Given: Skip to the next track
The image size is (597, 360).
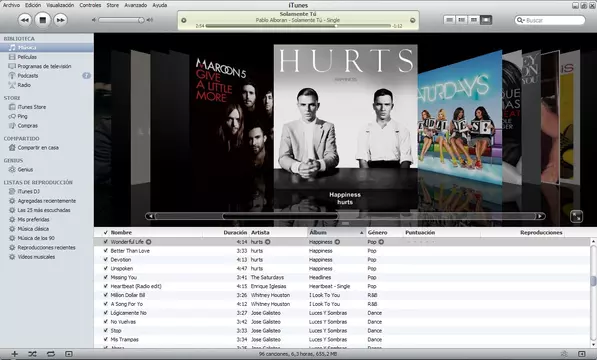Looking at the screenshot, I should pyautogui.click(x=60, y=20).
